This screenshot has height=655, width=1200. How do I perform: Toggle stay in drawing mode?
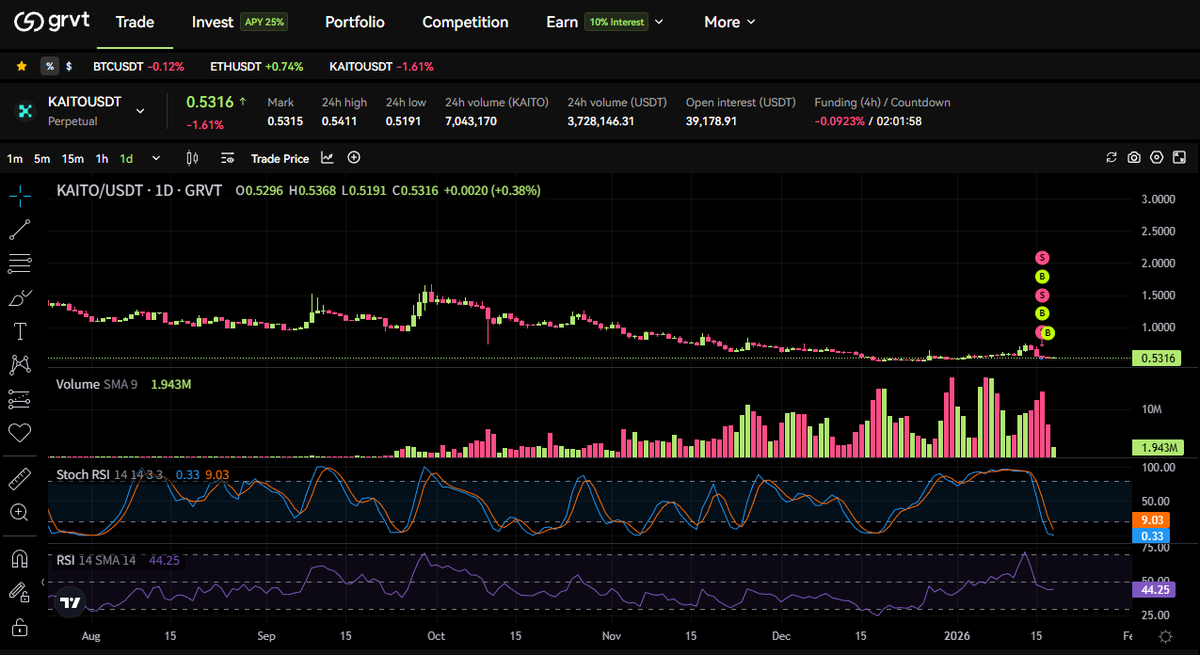[20, 593]
